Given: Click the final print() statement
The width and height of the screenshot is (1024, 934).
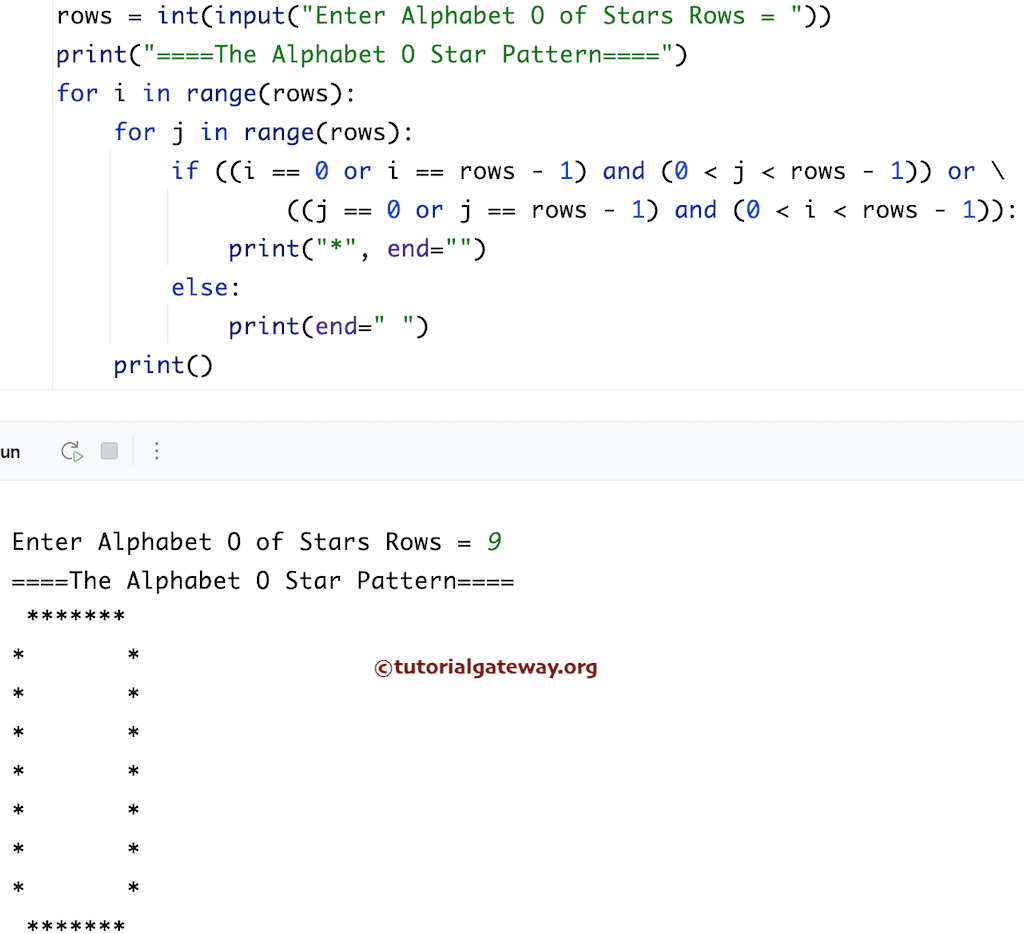Looking at the screenshot, I should (162, 365).
